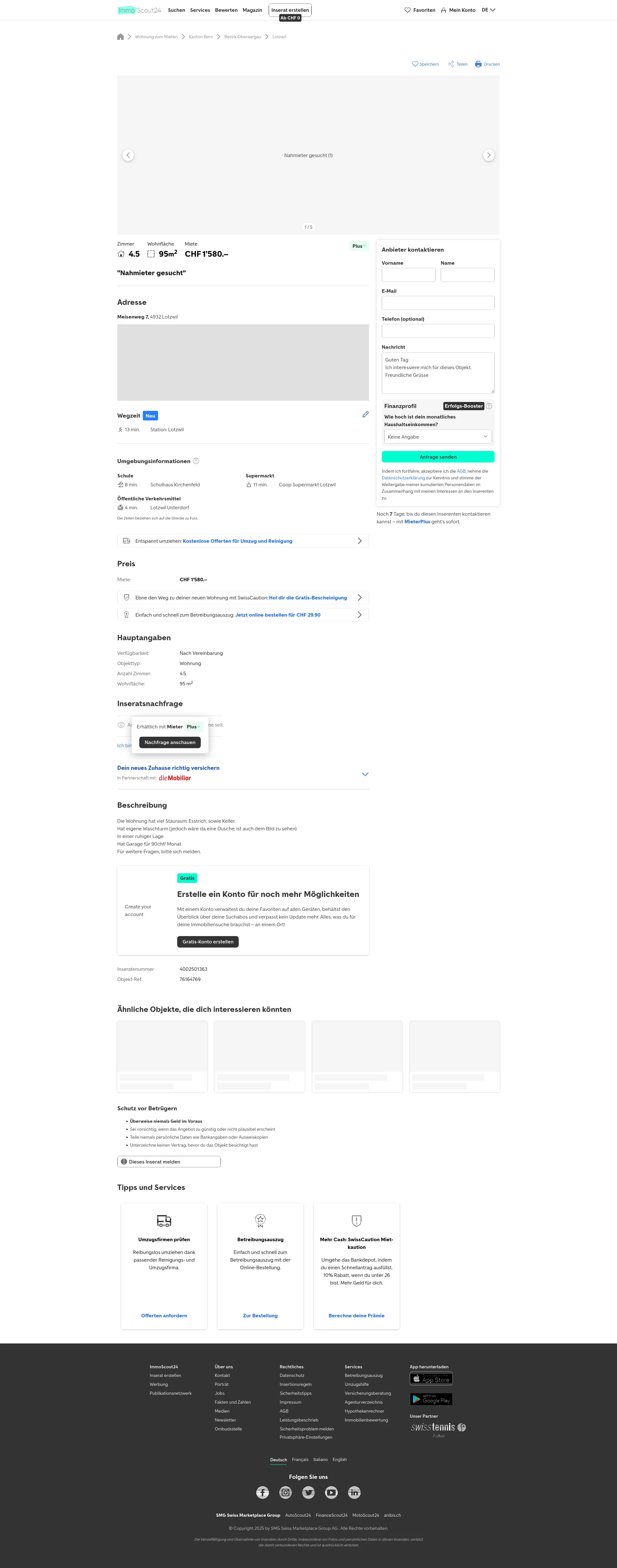Print the listing with Drucken icon
The image size is (617, 1568).
(x=478, y=64)
